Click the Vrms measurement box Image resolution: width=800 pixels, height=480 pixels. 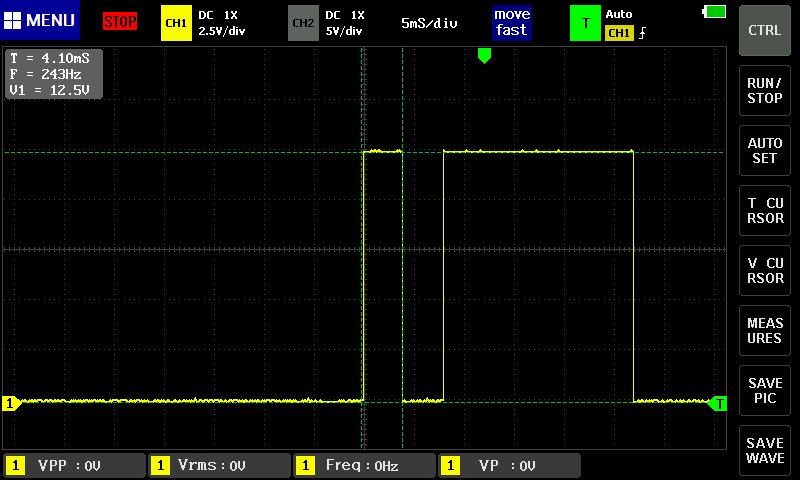pyautogui.click(x=219, y=465)
